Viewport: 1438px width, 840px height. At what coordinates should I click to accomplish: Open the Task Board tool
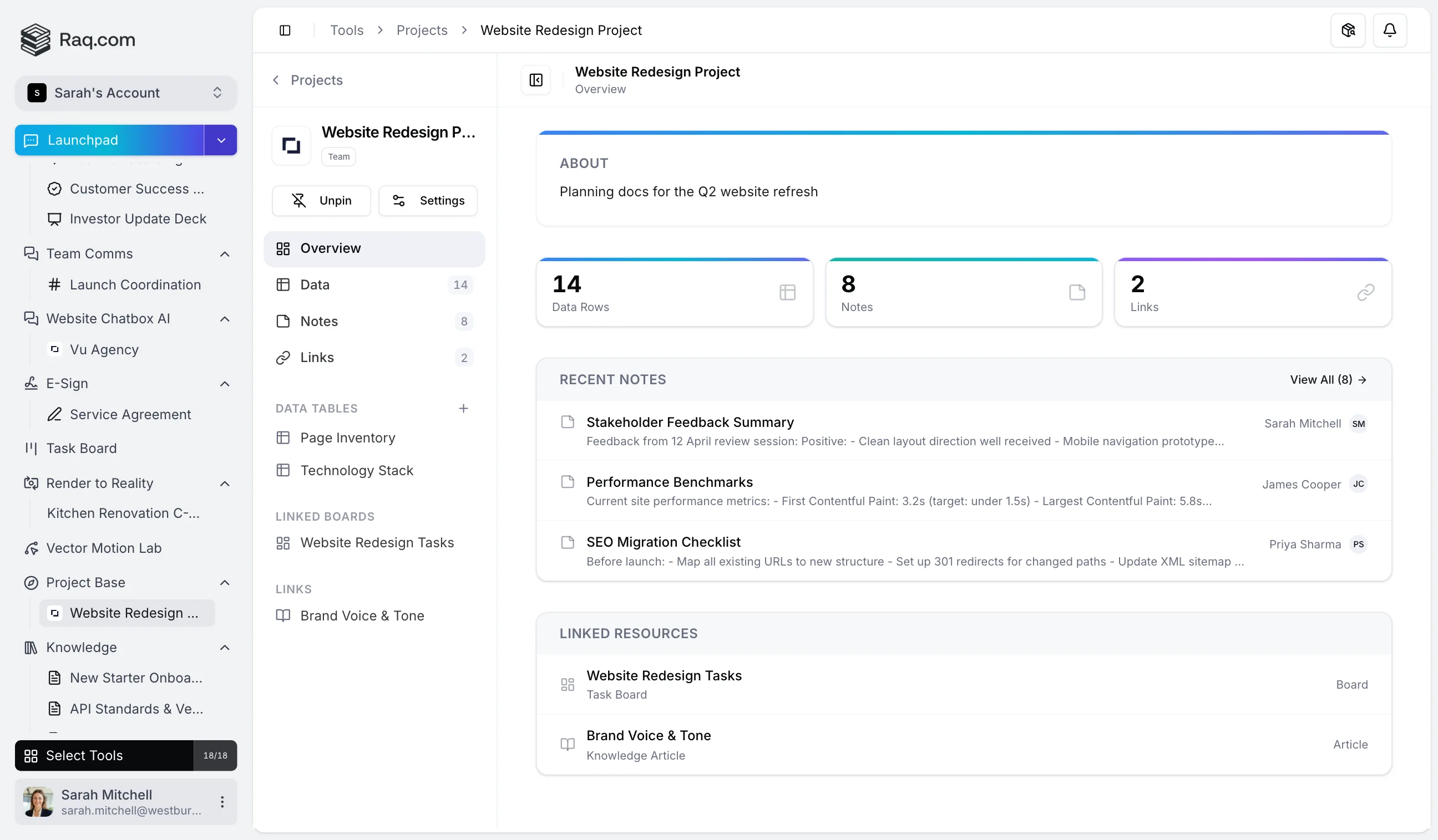click(81, 448)
